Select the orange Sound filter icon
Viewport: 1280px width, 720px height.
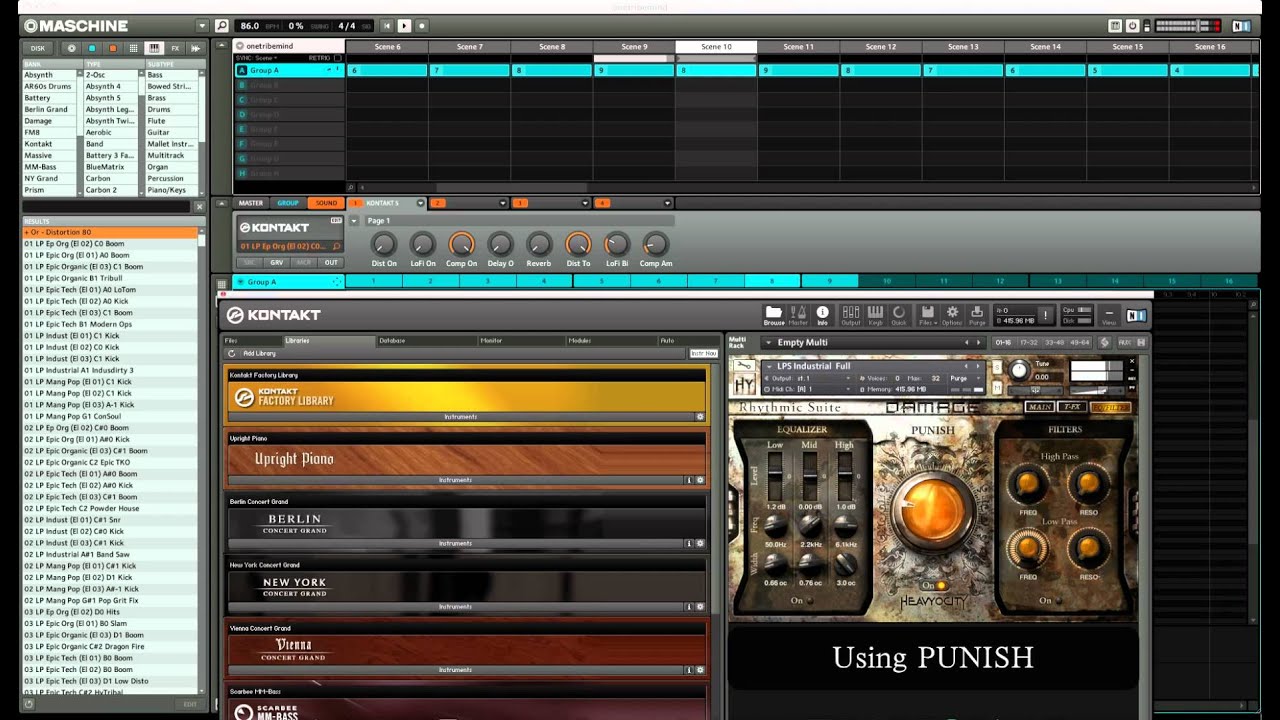pos(112,48)
